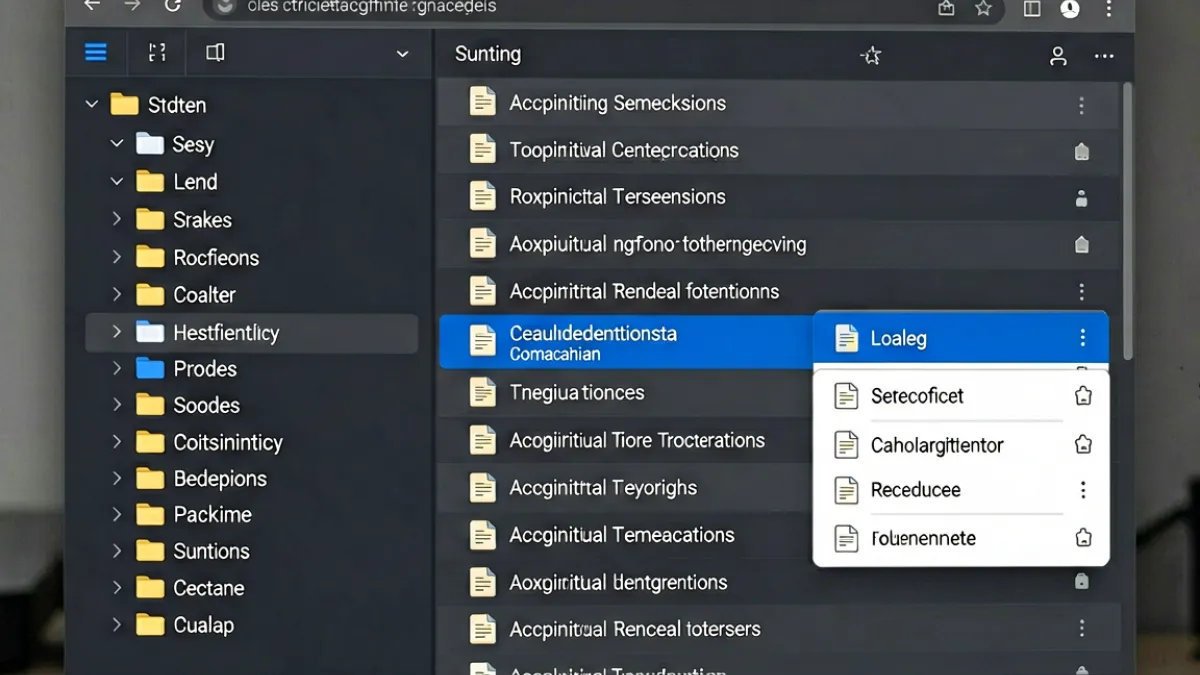Click the selection frame icon in sidebar header
1200x675 pixels.
tap(156, 53)
